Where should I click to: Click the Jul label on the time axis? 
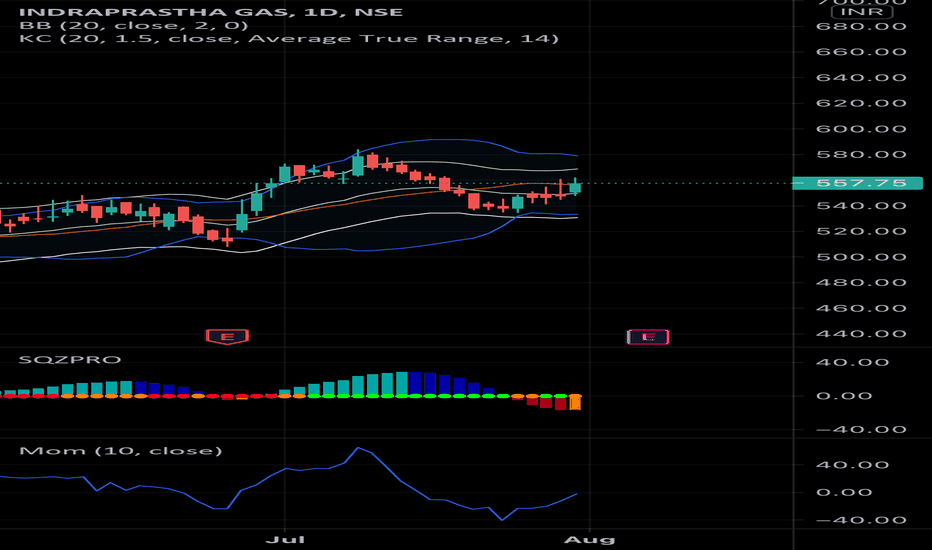[x=285, y=540]
